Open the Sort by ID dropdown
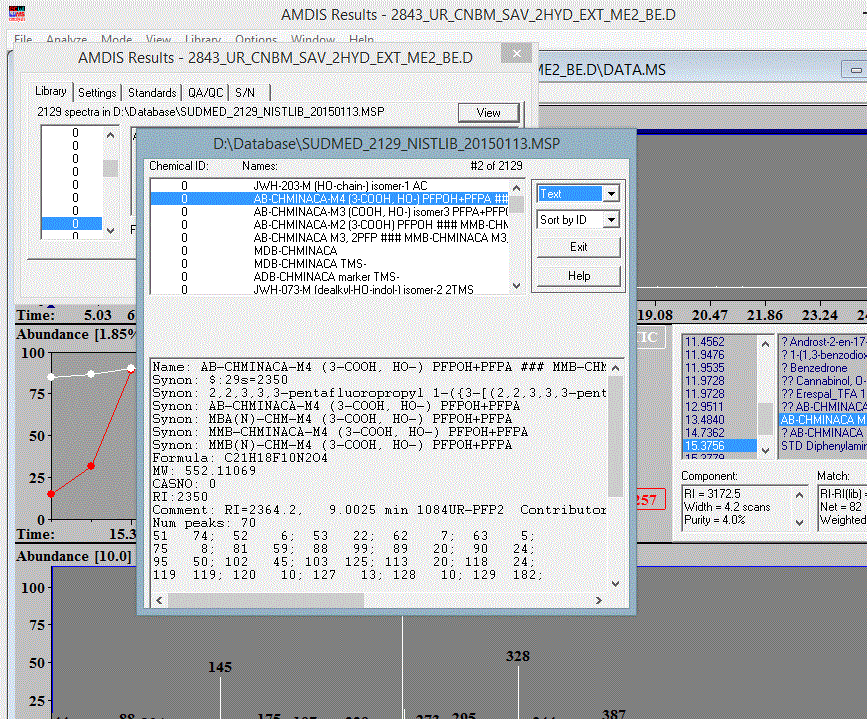867x719 pixels. coord(611,220)
